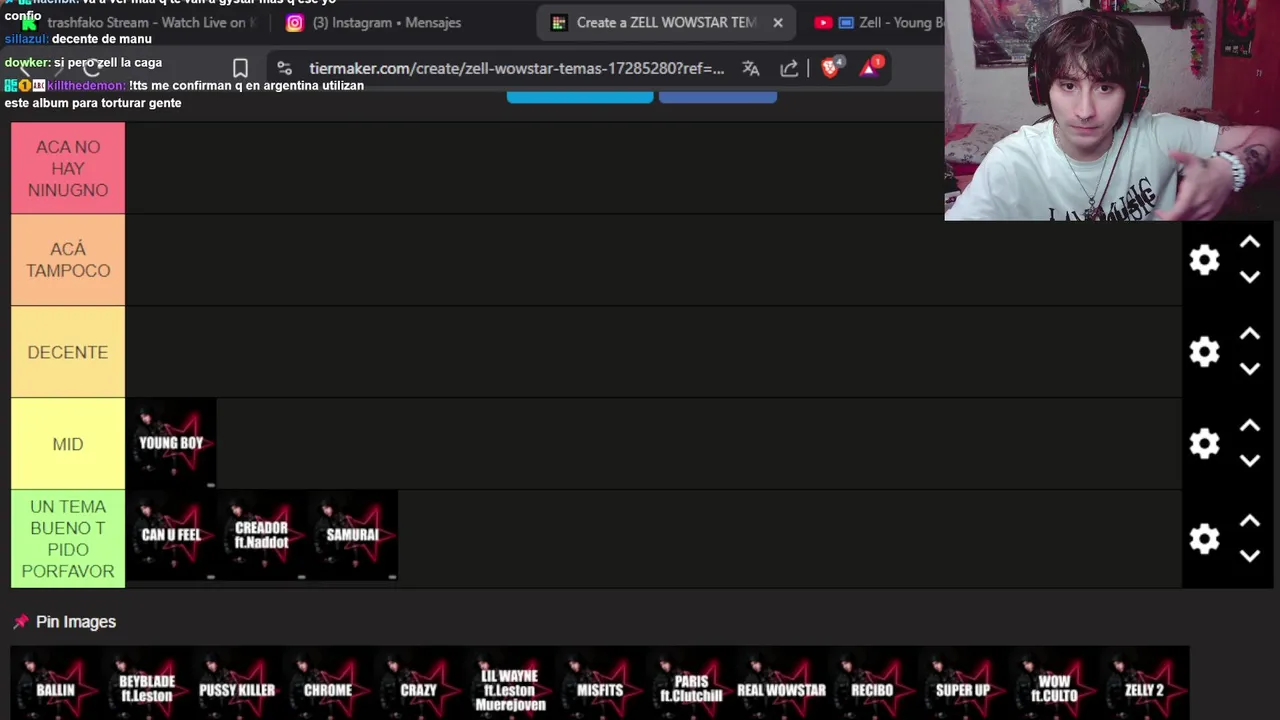The image size is (1280, 720).
Task: Click the Pin Images label
Action: (x=76, y=622)
